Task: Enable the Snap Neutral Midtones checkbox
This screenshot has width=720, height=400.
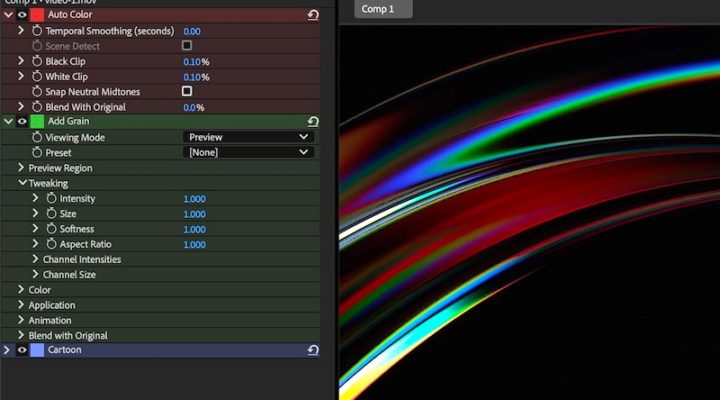Action: click(187, 91)
